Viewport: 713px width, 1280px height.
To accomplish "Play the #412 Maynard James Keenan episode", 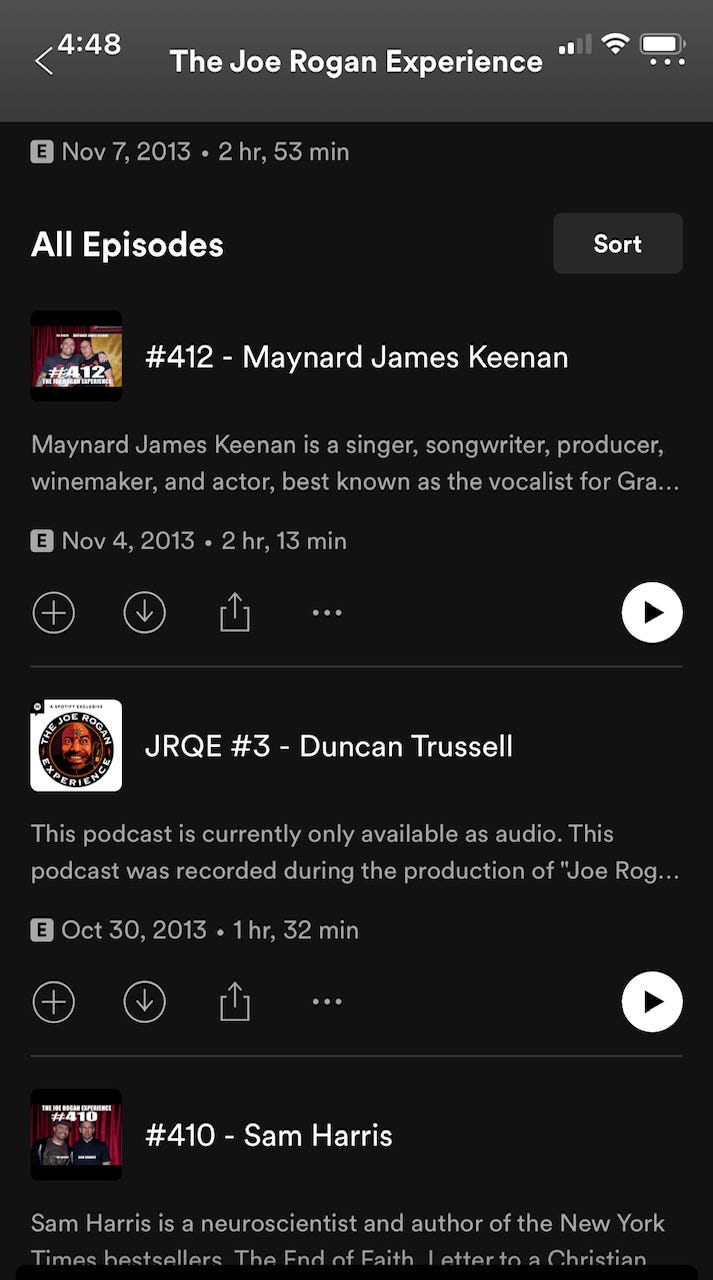I will [x=652, y=612].
